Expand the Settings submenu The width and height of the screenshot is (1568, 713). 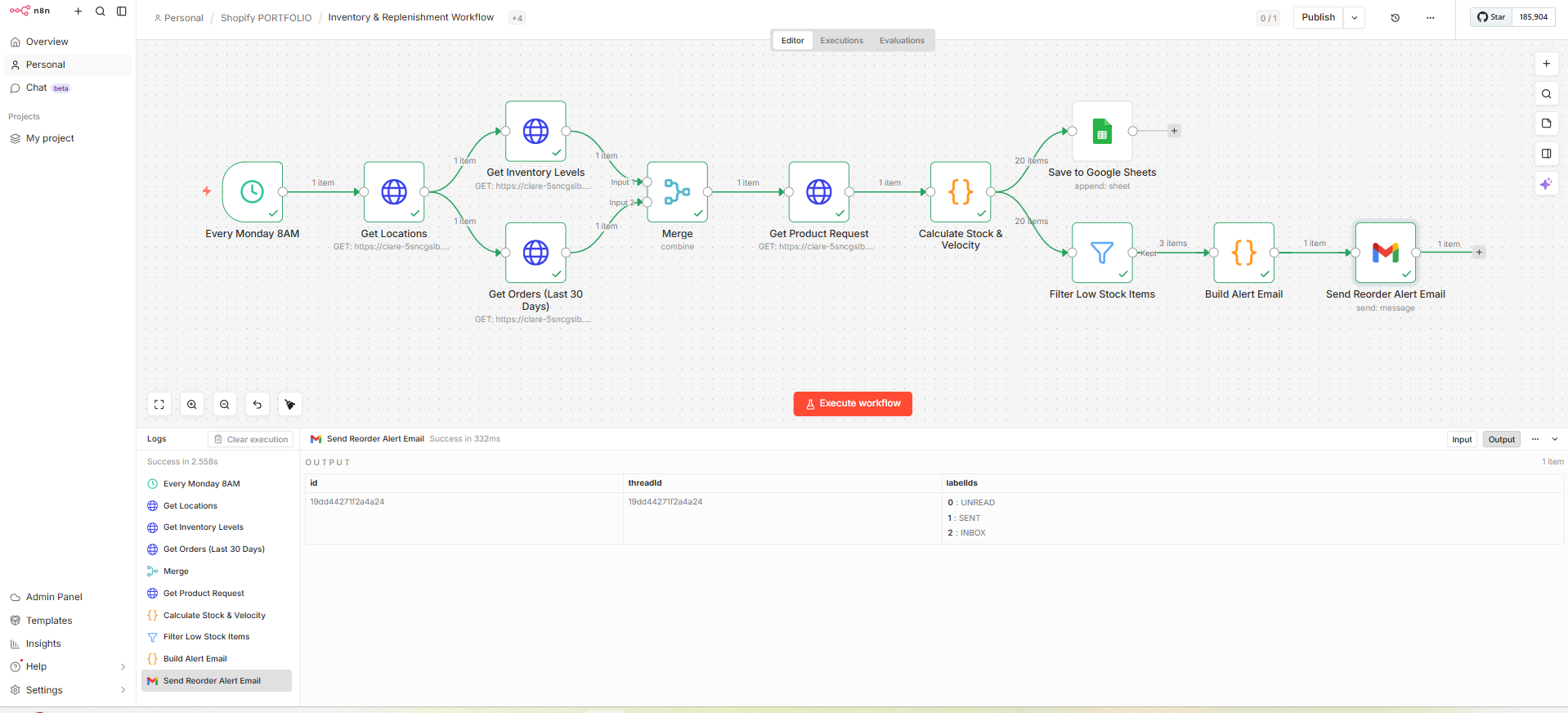123,690
